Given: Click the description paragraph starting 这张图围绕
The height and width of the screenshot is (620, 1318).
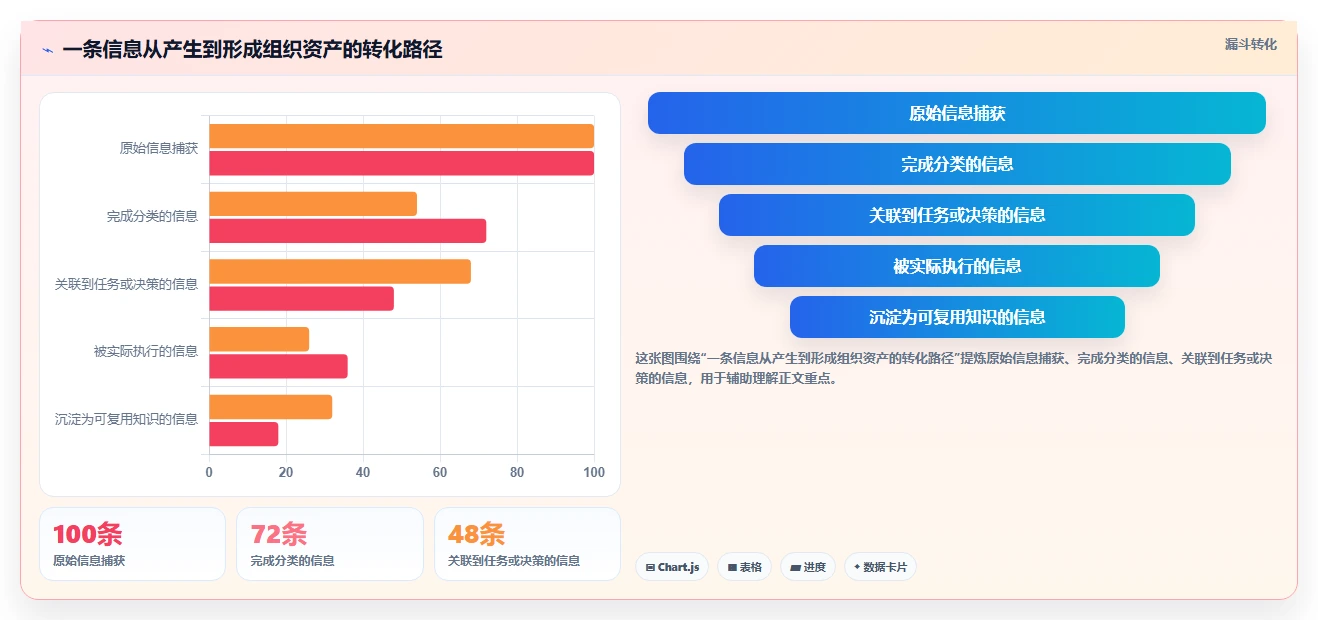Looking at the screenshot, I should pos(953,368).
